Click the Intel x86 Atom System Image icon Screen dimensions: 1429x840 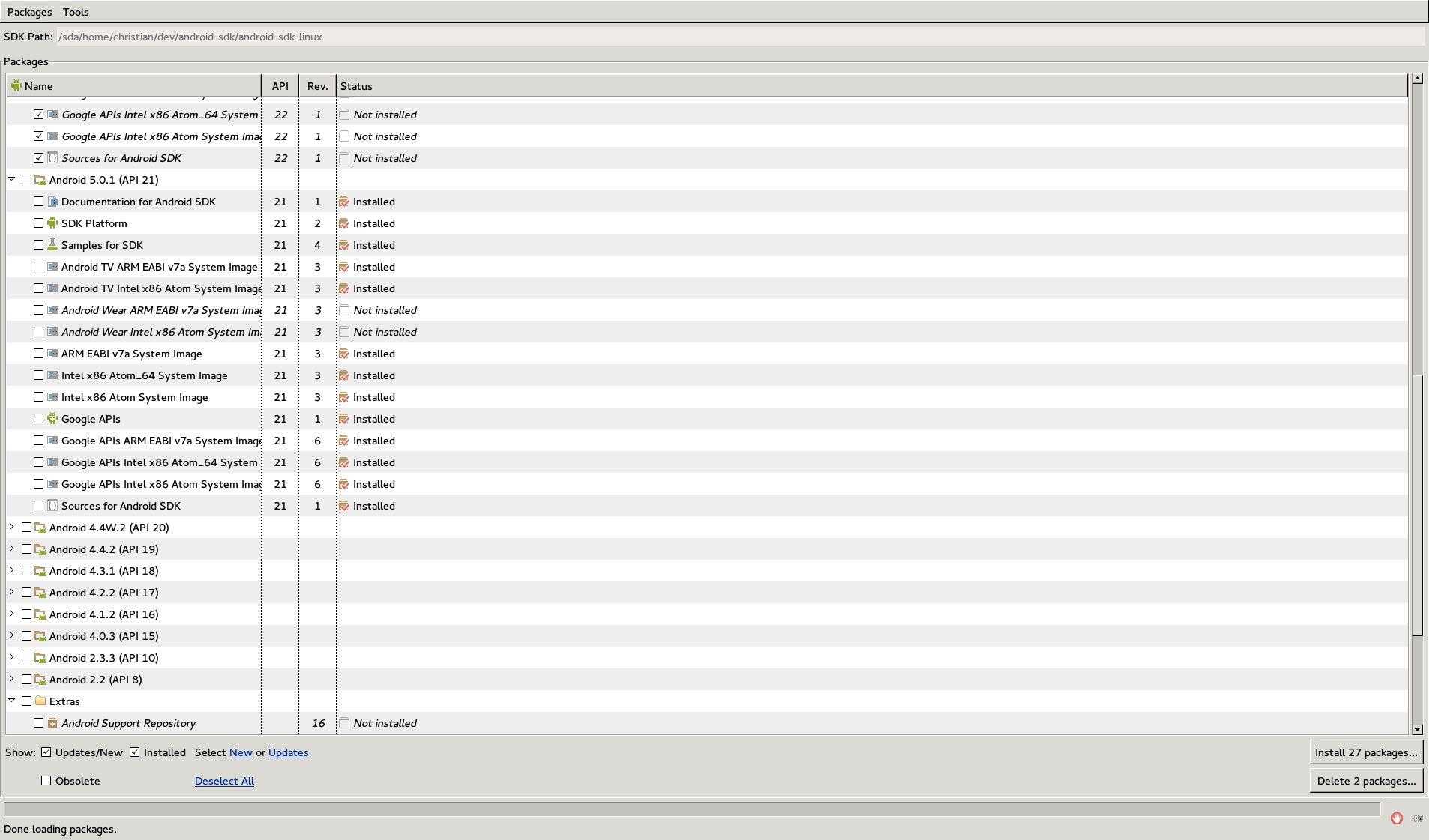coord(52,397)
